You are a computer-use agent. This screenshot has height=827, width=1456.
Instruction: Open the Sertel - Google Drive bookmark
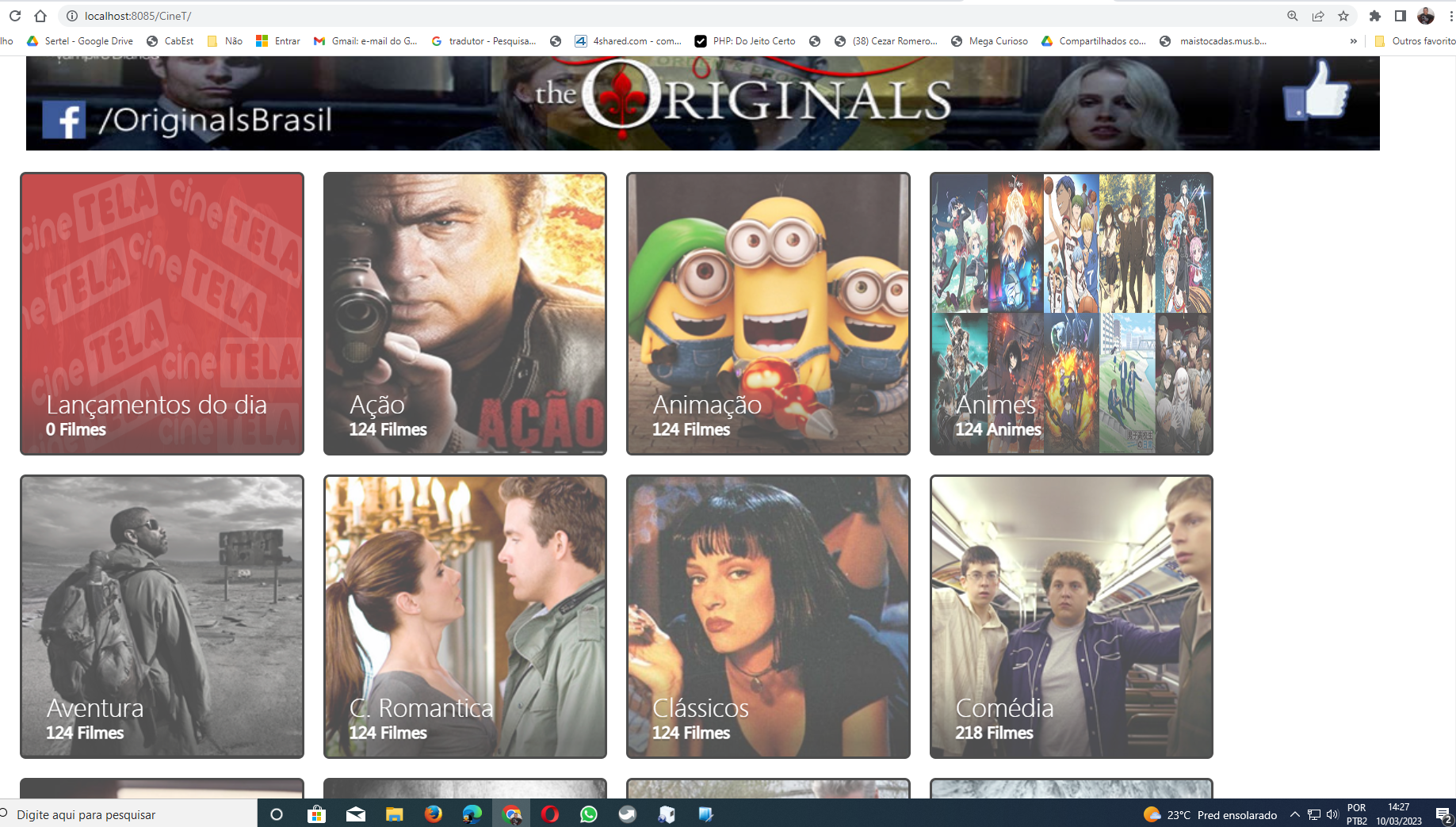80,41
